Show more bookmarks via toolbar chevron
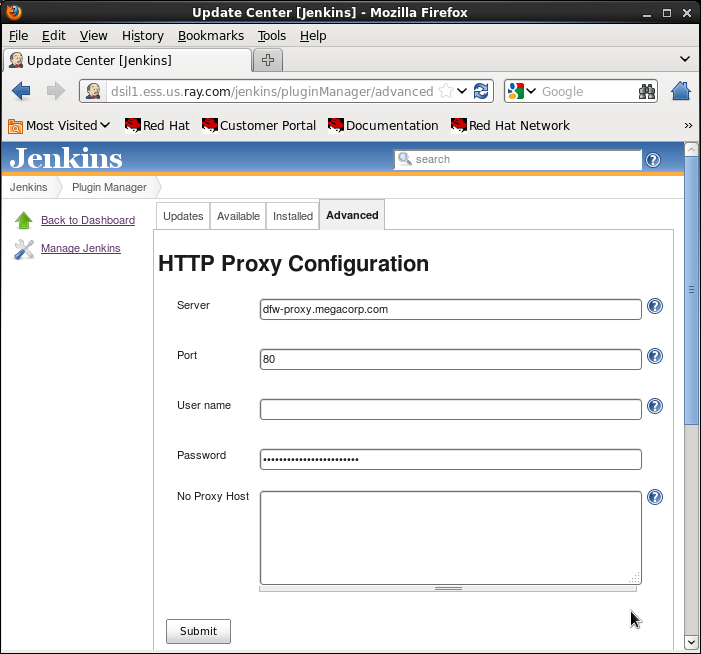Image resolution: width=701 pixels, height=654 pixels. [688, 125]
